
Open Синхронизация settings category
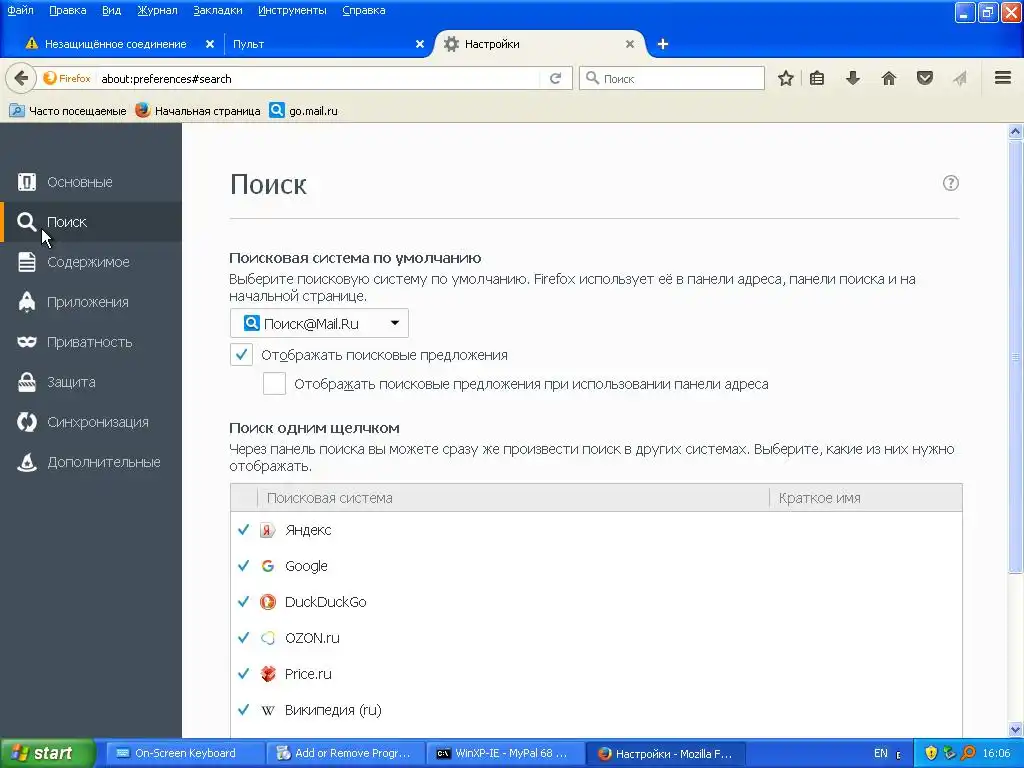(91, 422)
